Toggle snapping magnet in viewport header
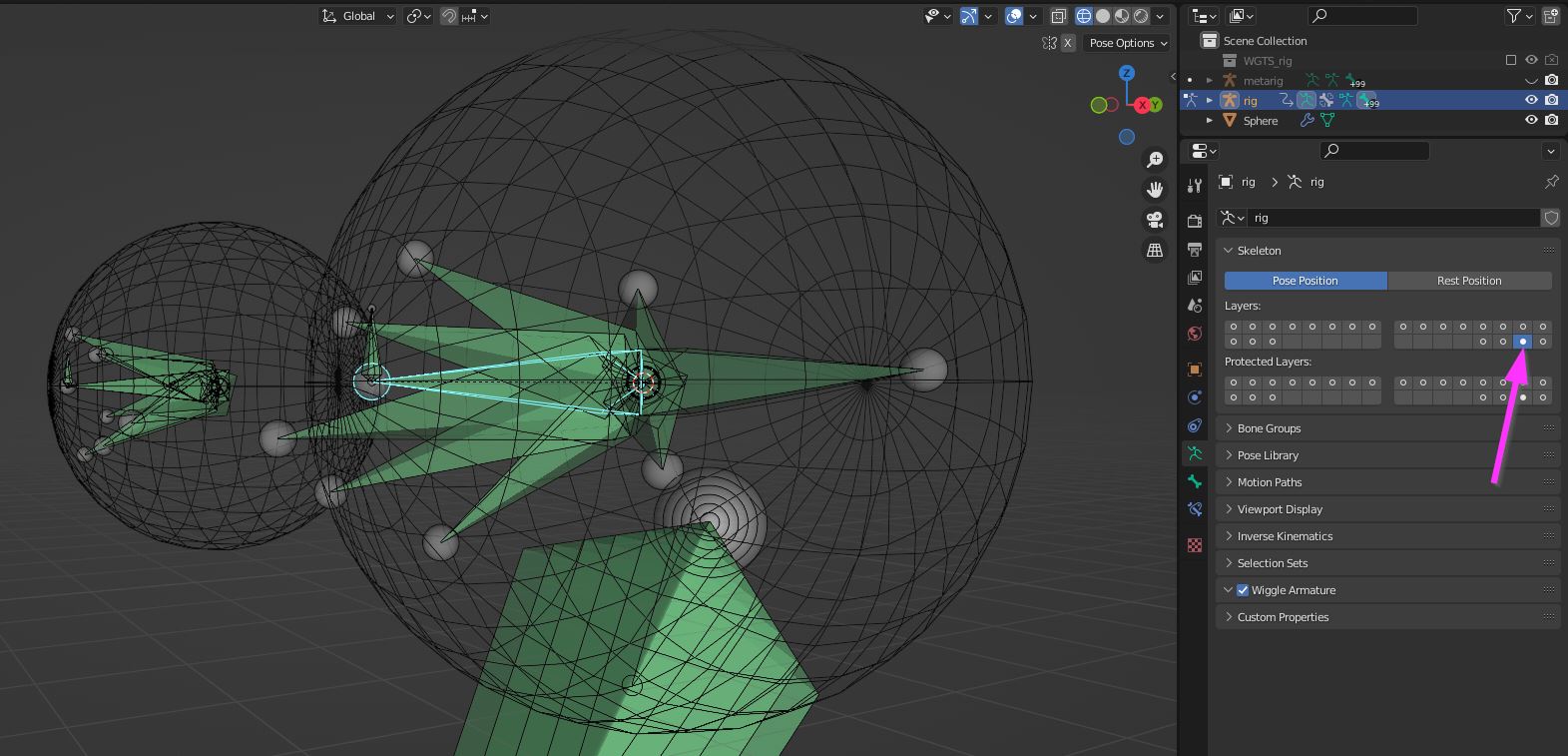Screen dimensions: 1568x756 click(x=449, y=16)
